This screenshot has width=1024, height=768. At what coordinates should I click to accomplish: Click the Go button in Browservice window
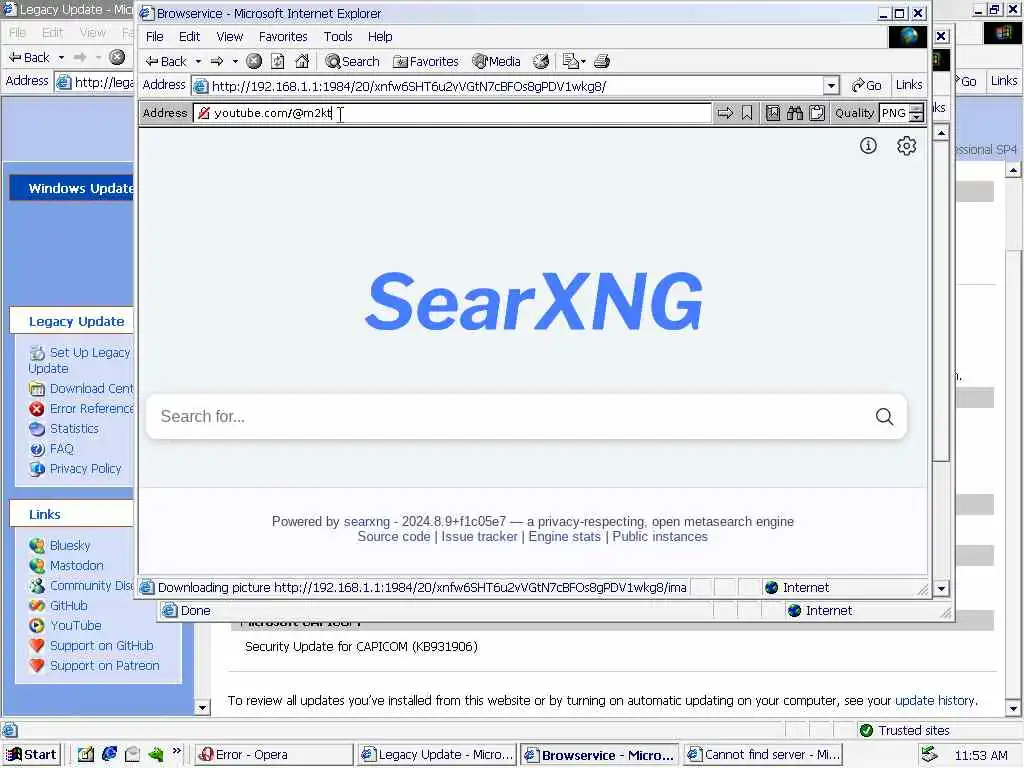(x=867, y=86)
